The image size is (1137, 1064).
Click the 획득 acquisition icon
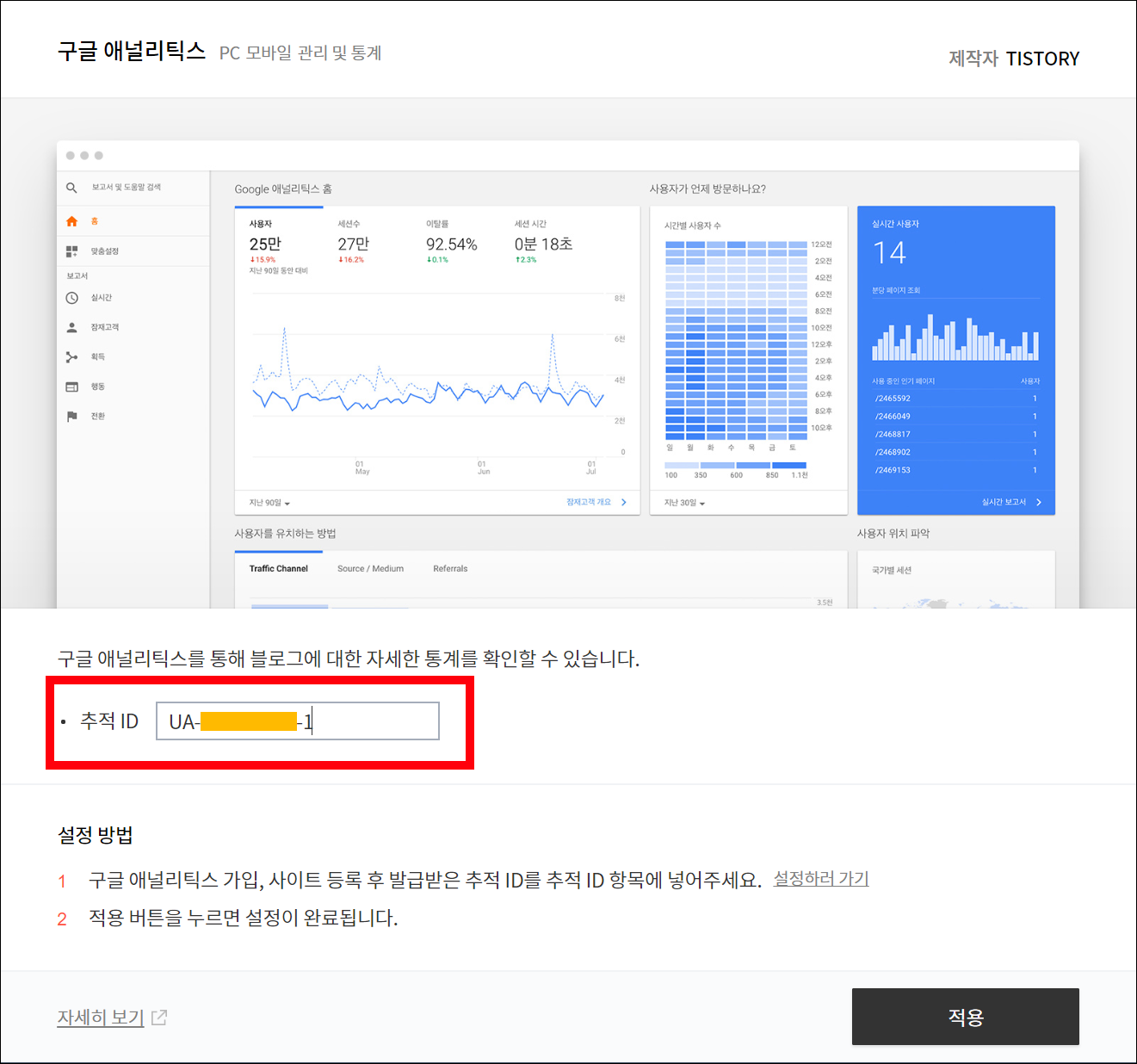point(71,356)
